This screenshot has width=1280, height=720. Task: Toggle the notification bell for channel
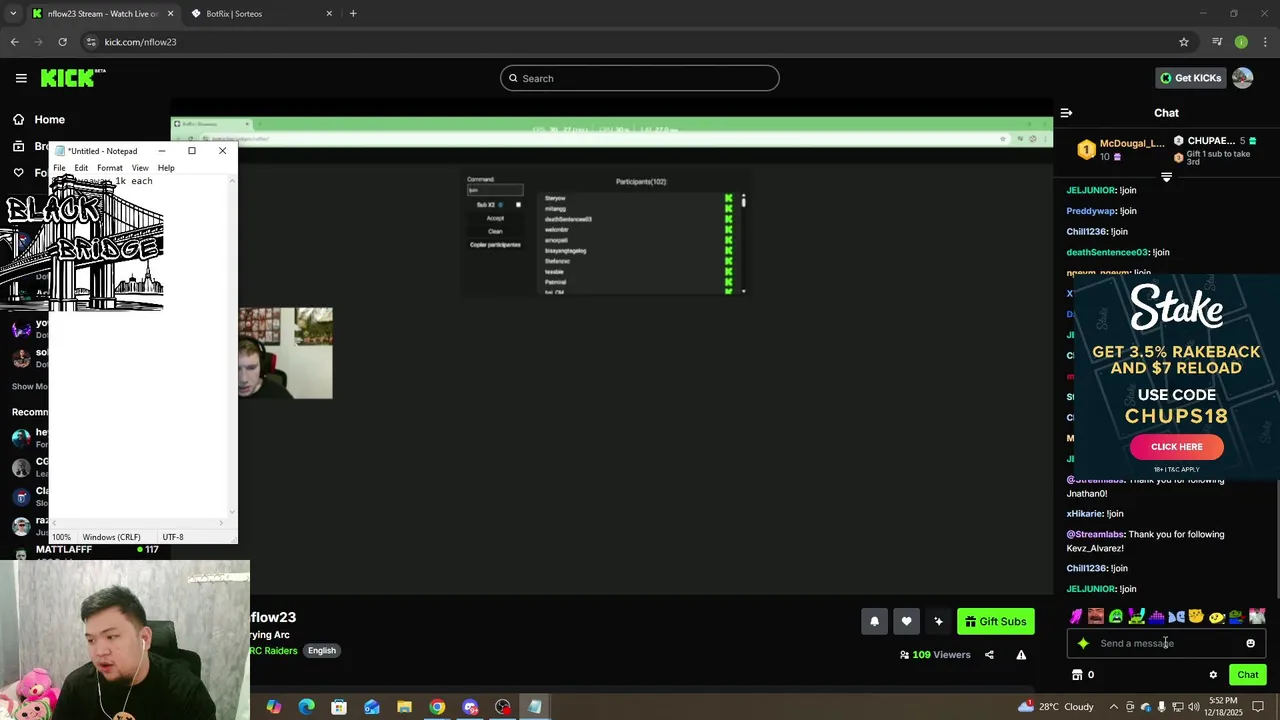point(874,621)
